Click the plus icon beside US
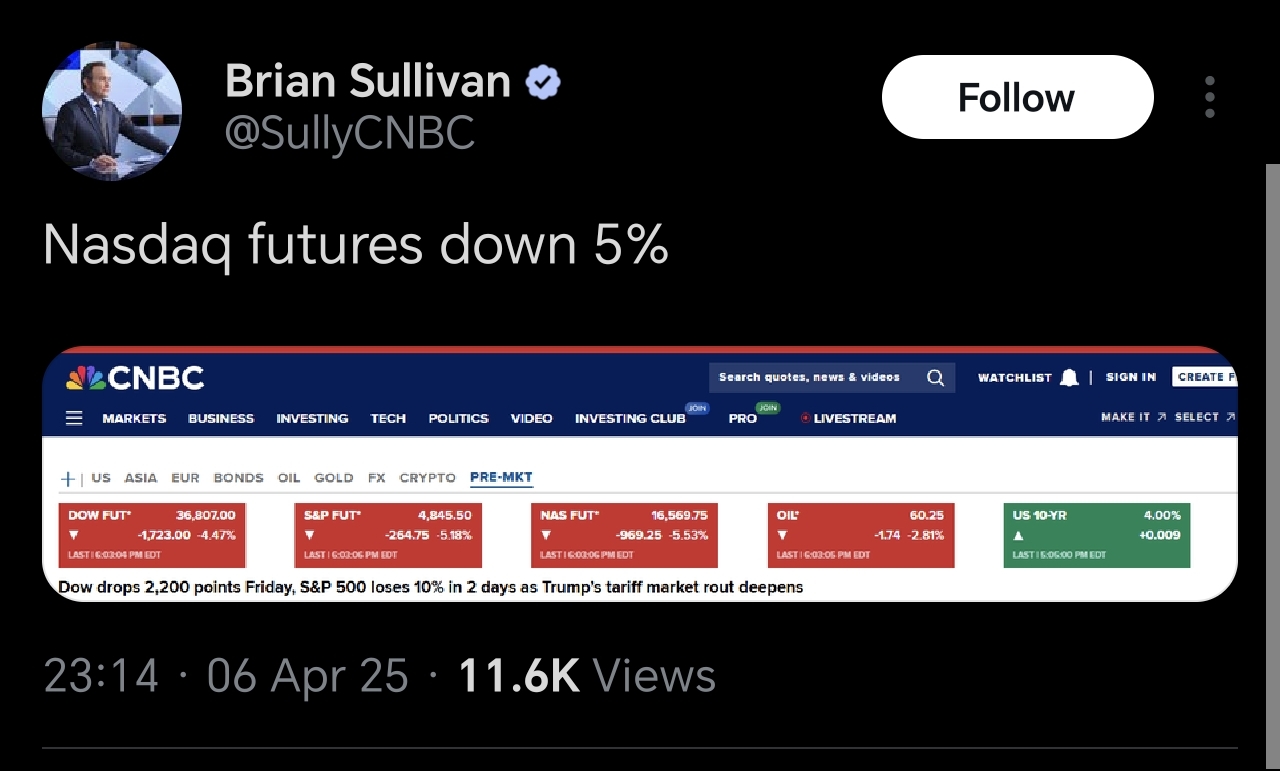1280x771 pixels. point(67,478)
